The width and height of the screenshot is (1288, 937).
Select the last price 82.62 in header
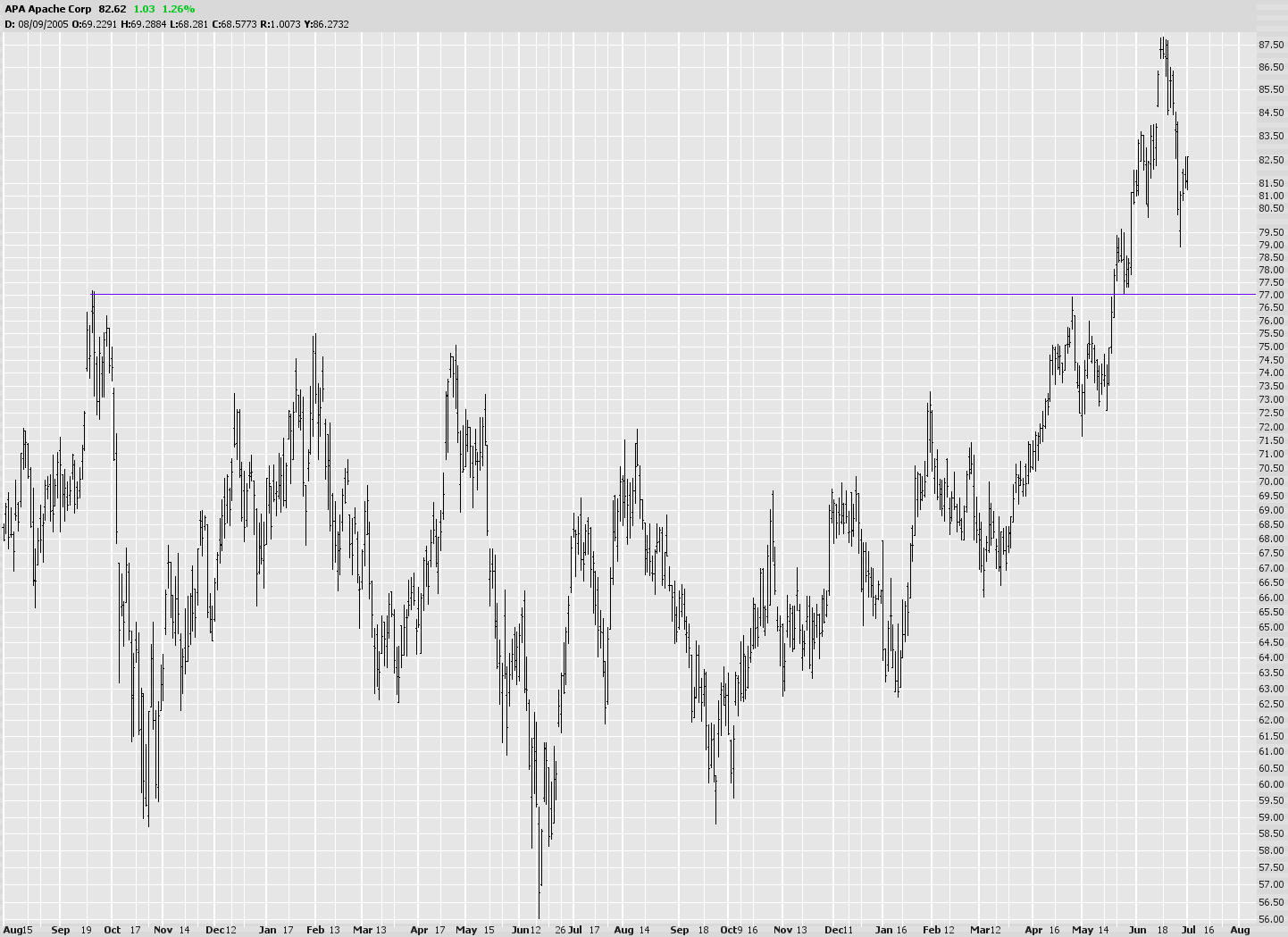113,9
